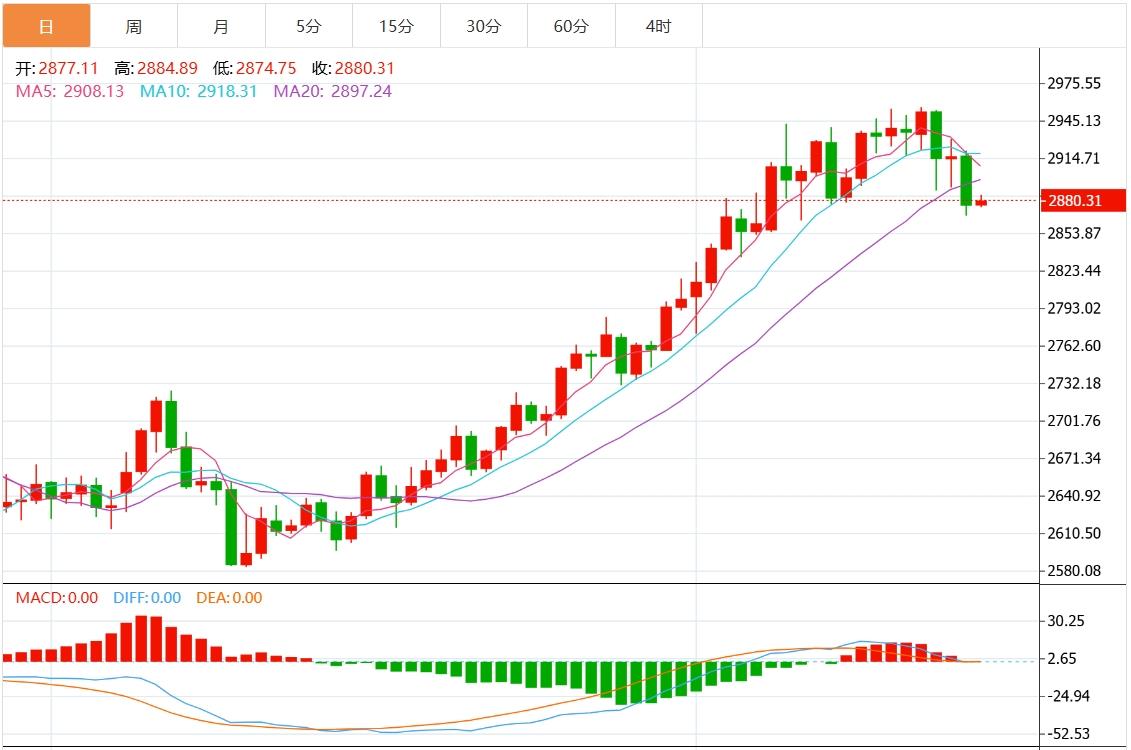The height and width of the screenshot is (750, 1131).
Task: Switch to the 4时 timeframe tab
Action: pyautogui.click(x=658, y=27)
